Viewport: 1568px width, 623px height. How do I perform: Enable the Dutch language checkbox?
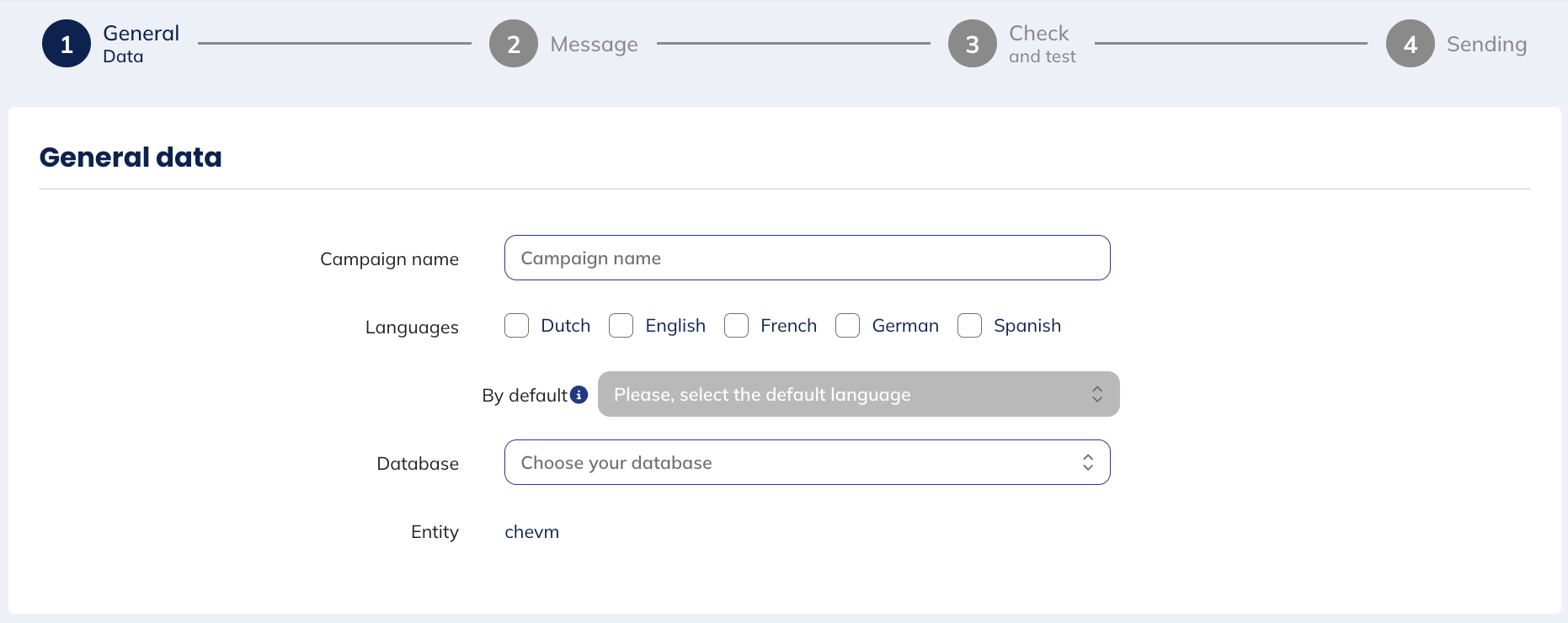(x=517, y=326)
